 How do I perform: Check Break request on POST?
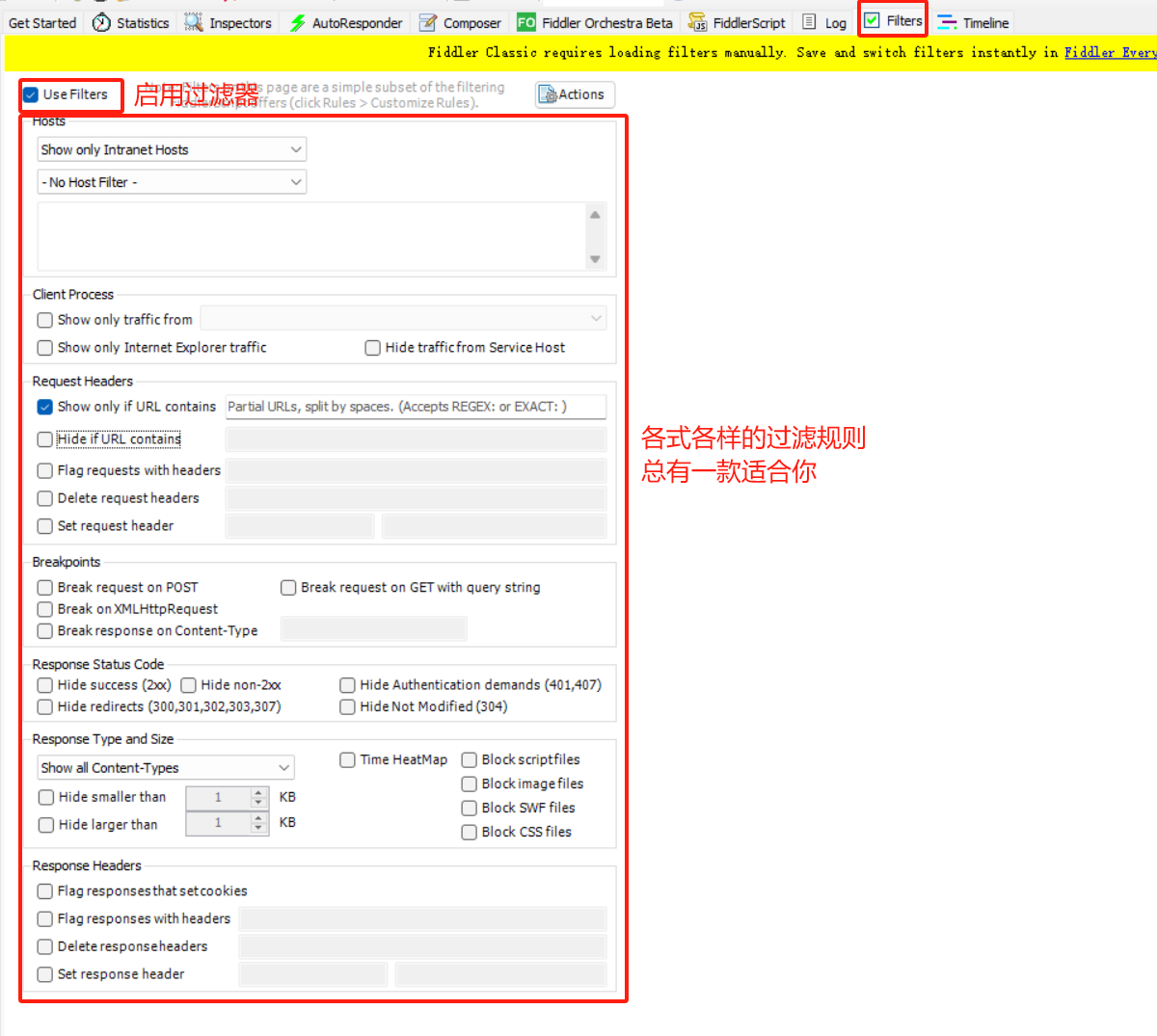pos(45,588)
